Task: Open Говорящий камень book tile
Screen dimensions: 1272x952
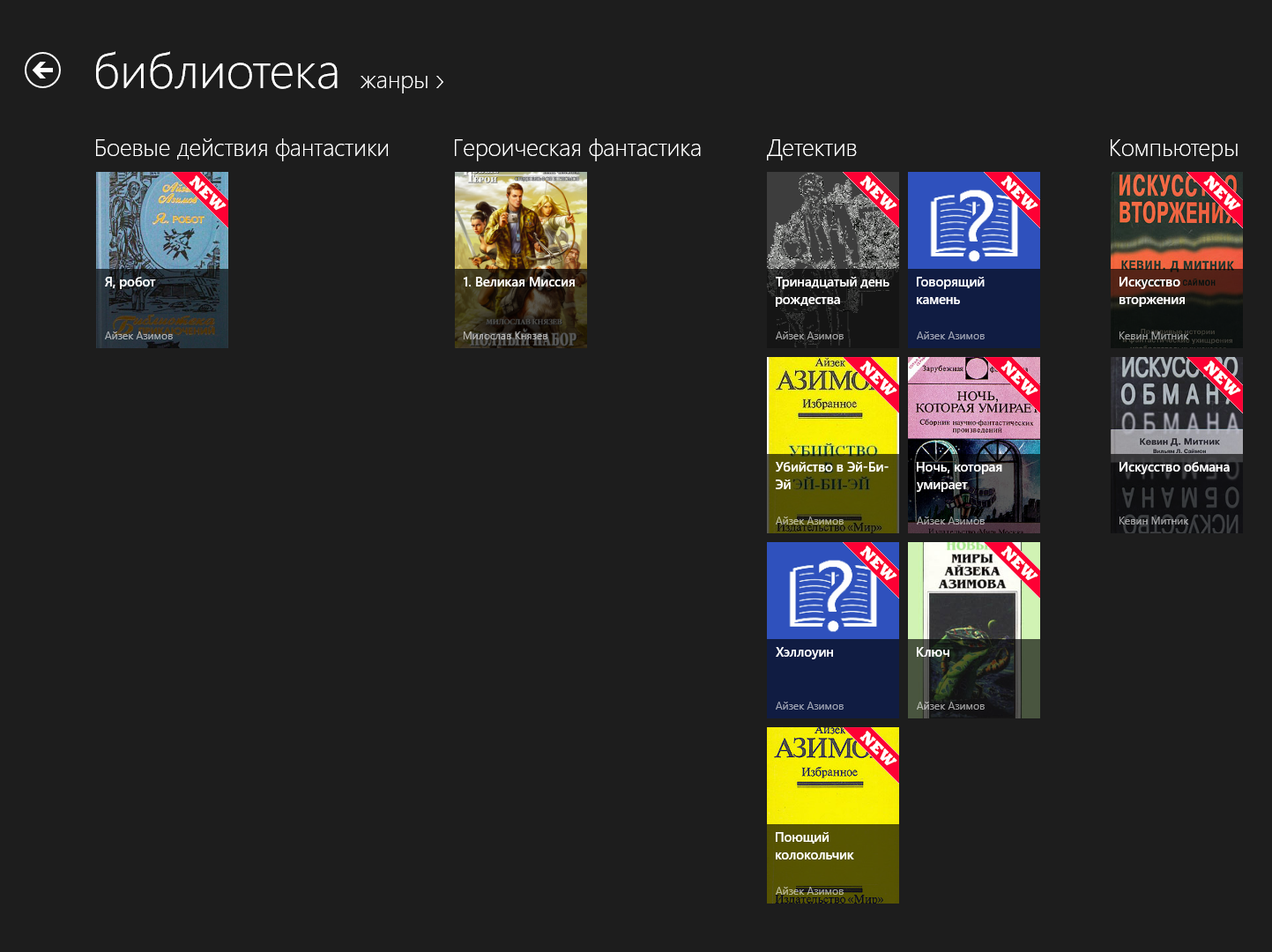Action: pos(974,260)
